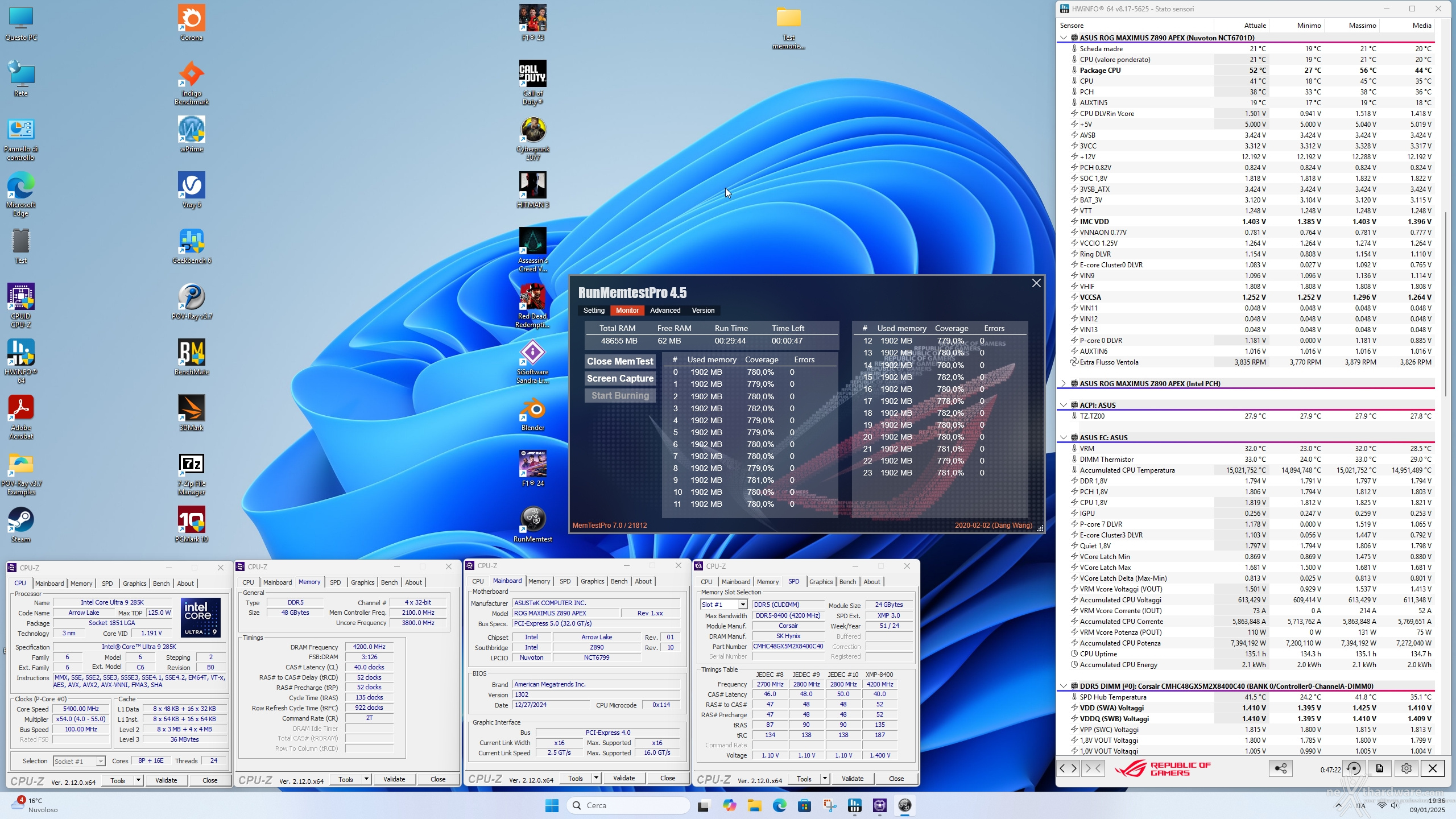The image size is (1456, 819).
Task: Open the SiSoftware Sandra desktop shortcut
Action: tap(533, 362)
